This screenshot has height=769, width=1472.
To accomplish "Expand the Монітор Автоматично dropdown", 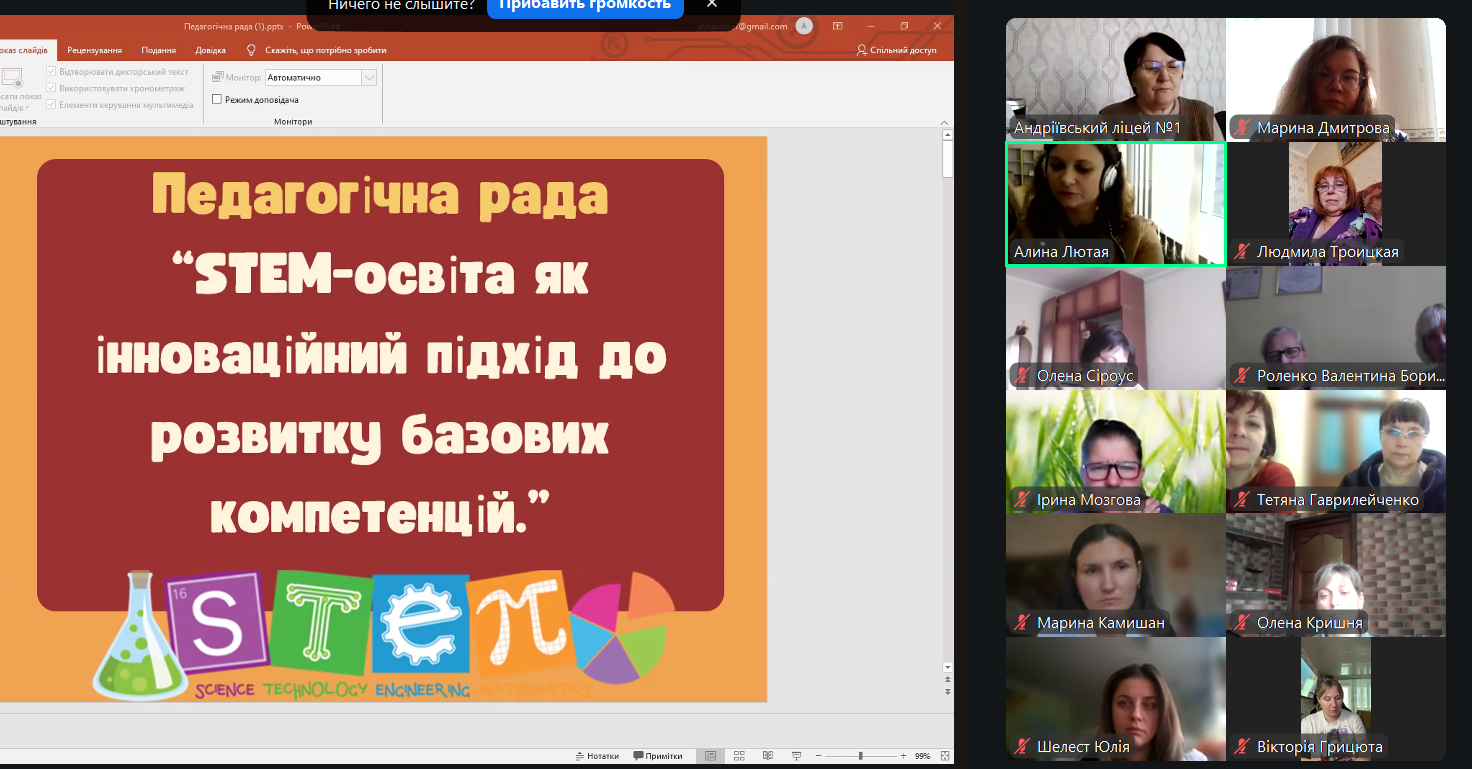I will pos(369,77).
